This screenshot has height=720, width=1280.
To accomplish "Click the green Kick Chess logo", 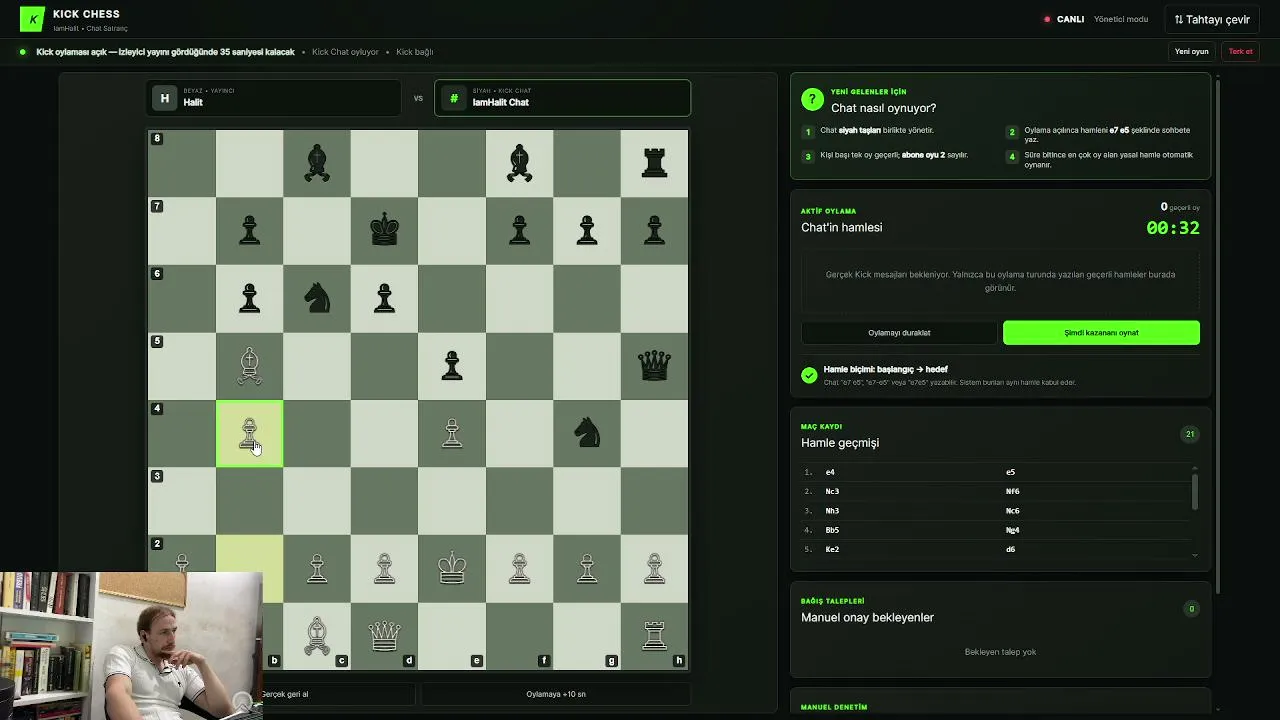I will 32,19.
